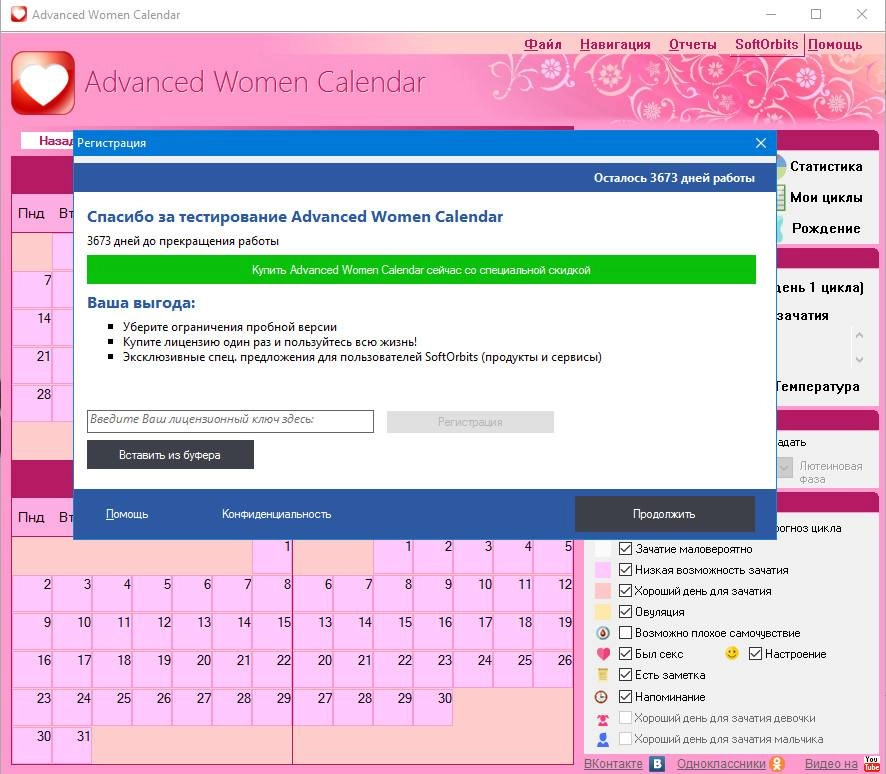This screenshot has width=886, height=774.
Task: Click the purple Низкая возможность зачатия swatch
Action: click(x=603, y=569)
